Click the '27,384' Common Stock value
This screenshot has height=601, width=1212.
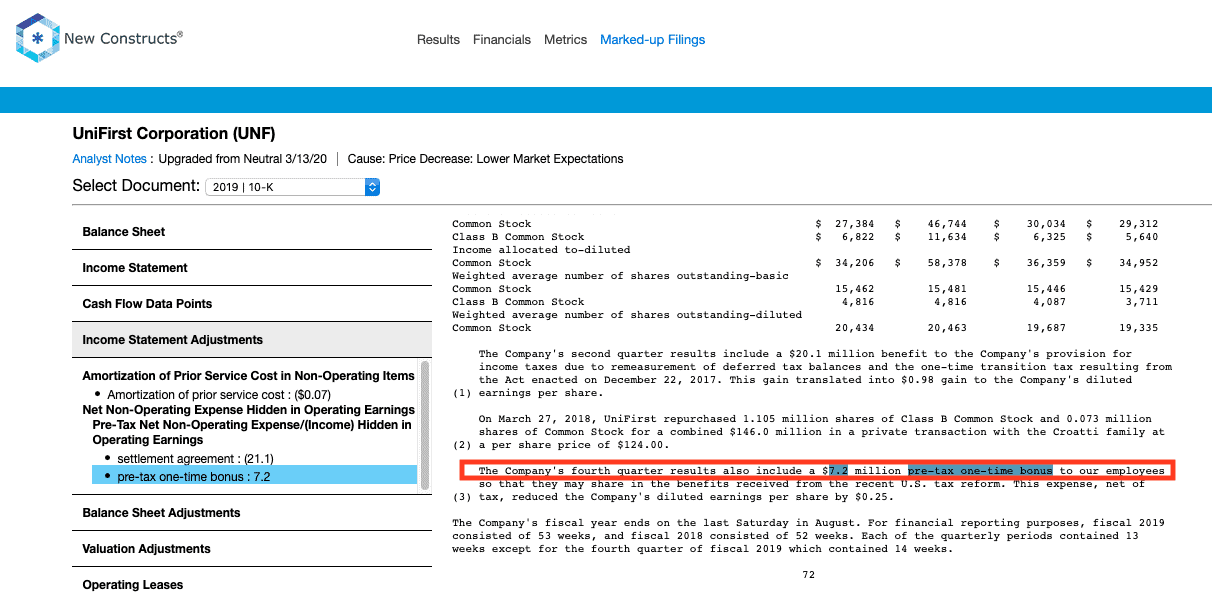click(856, 224)
